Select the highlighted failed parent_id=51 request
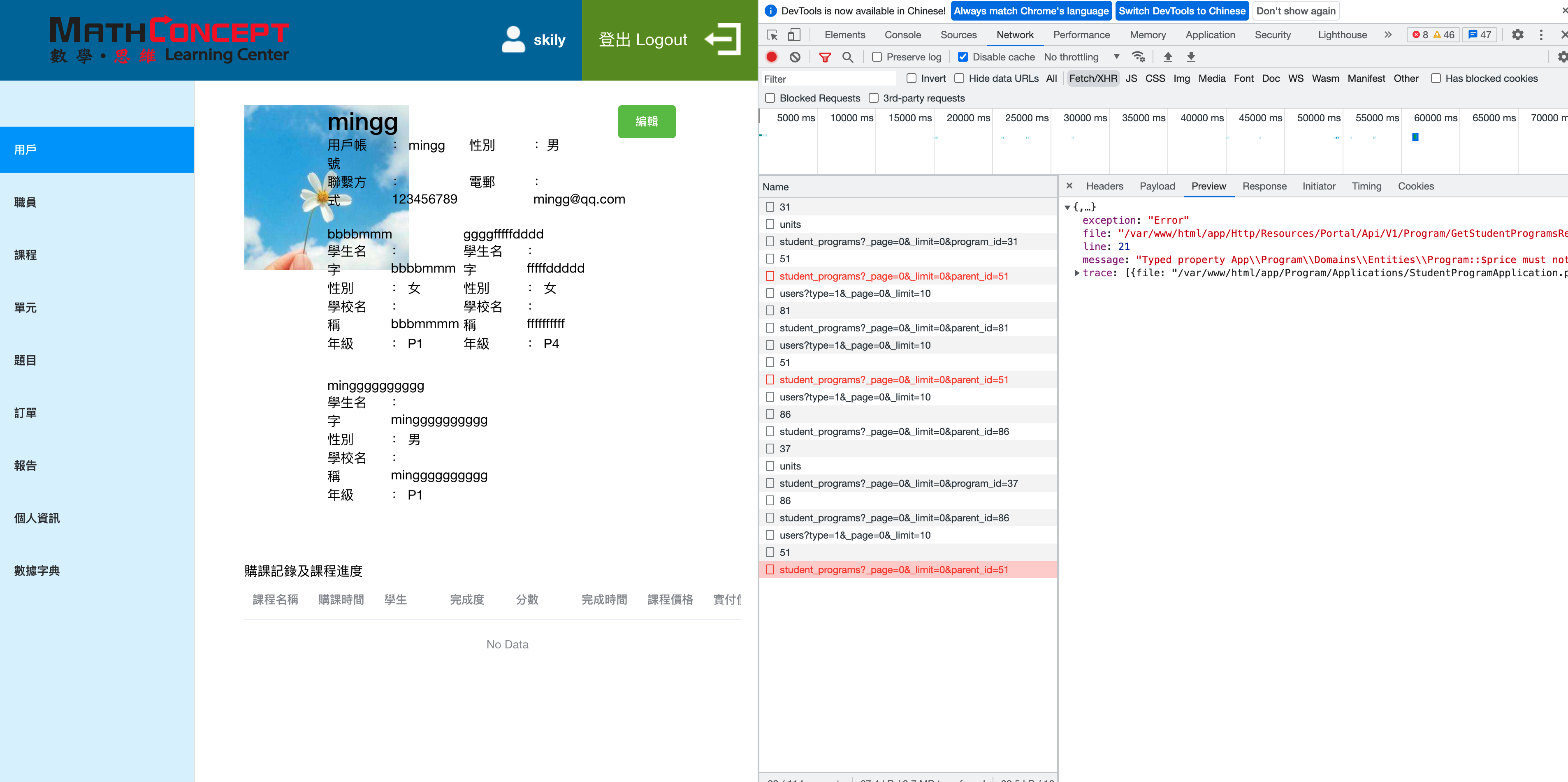 tap(907, 569)
